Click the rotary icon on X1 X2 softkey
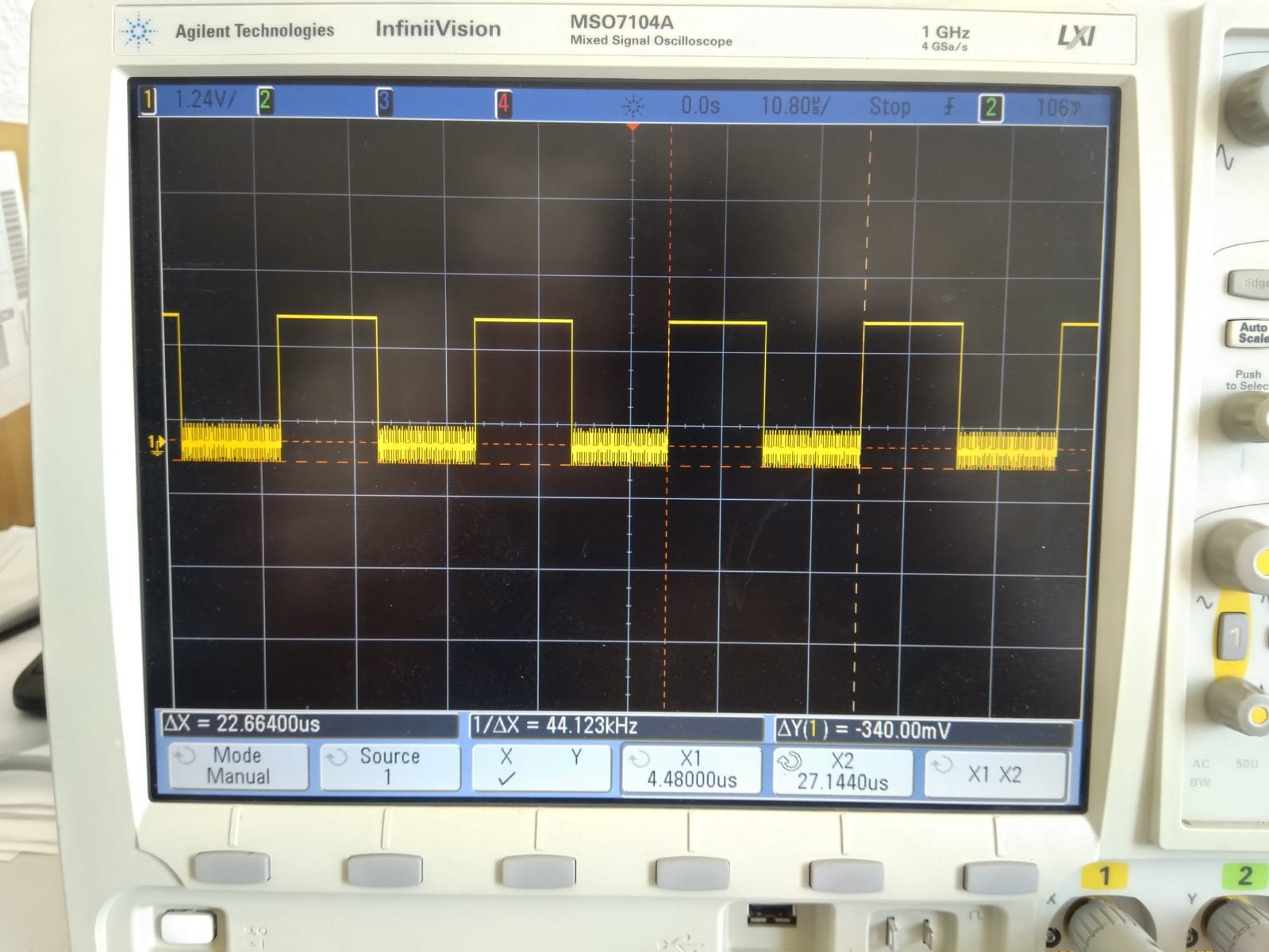Screen dimensions: 1269x952 point(941,765)
